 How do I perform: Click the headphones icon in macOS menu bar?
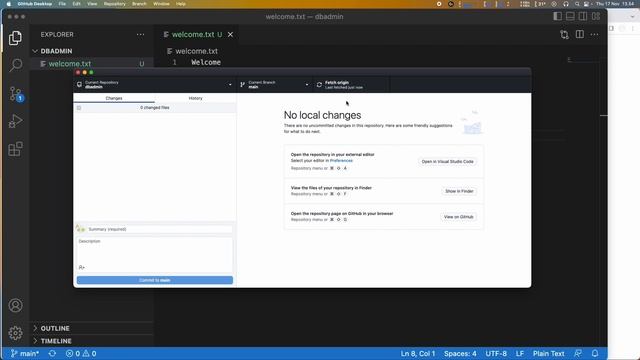tap(566, 4)
